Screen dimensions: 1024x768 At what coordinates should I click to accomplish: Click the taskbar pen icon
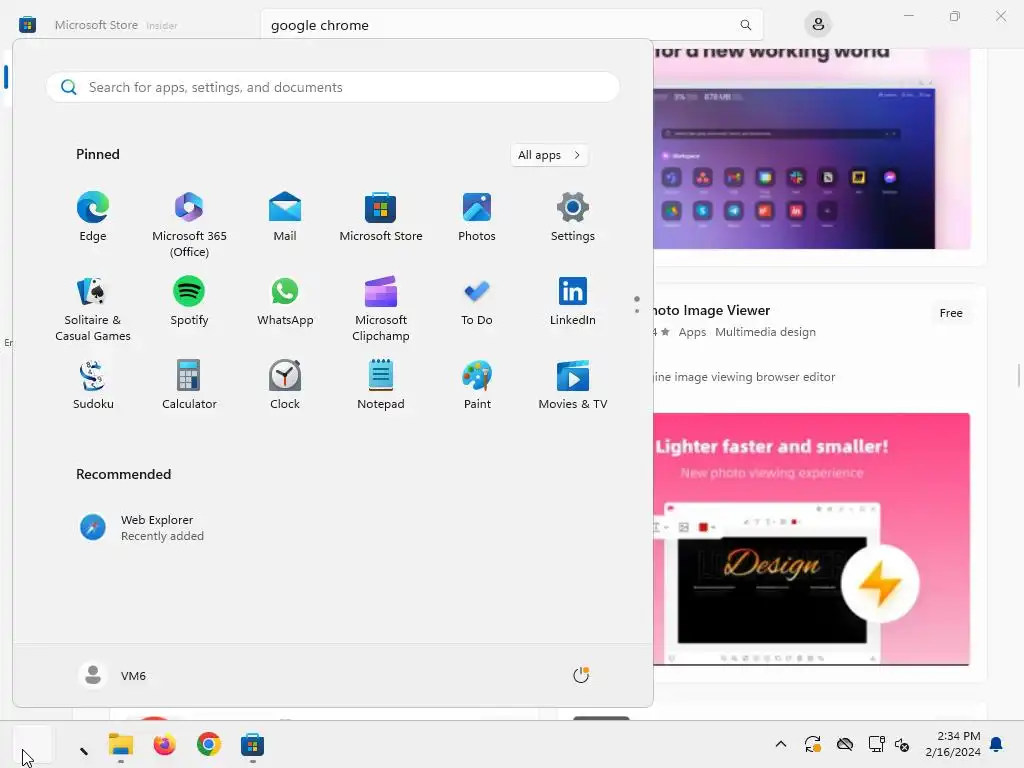pyautogui.click(x=84, y=750)
